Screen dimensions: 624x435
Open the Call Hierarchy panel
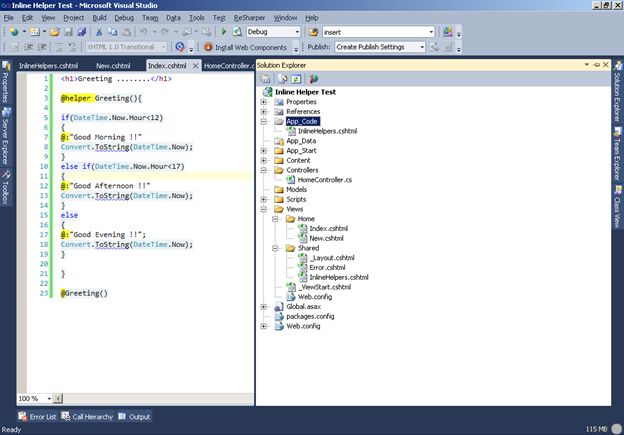(x=88, y=417)
